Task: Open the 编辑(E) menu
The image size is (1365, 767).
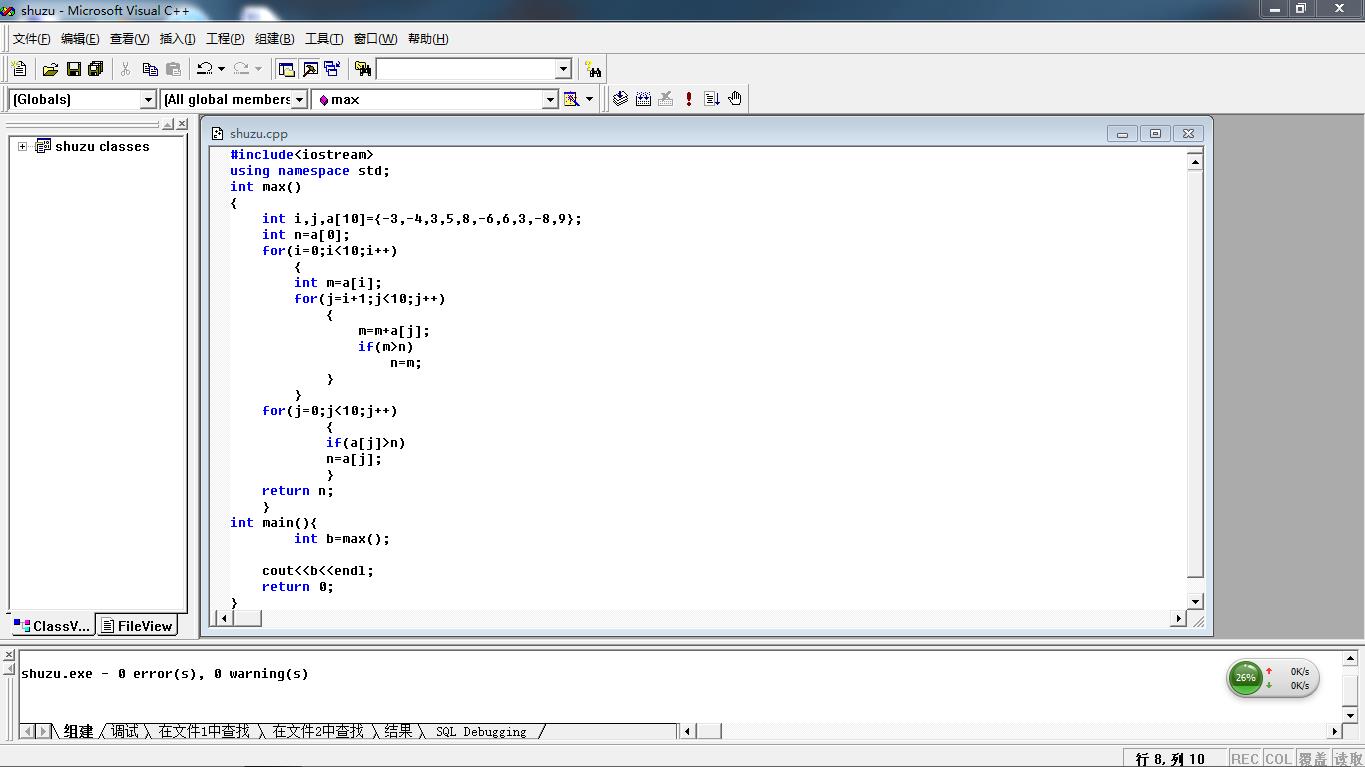Action: tap(80, 39)
